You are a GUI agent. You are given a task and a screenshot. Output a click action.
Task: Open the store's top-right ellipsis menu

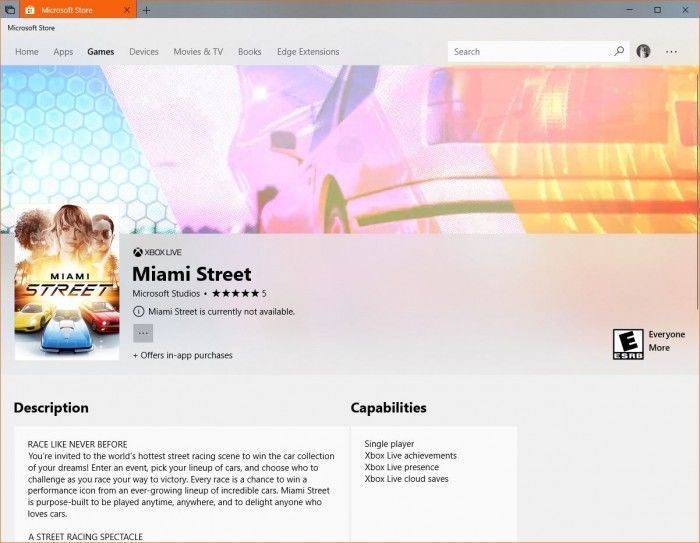click(672, 52)
